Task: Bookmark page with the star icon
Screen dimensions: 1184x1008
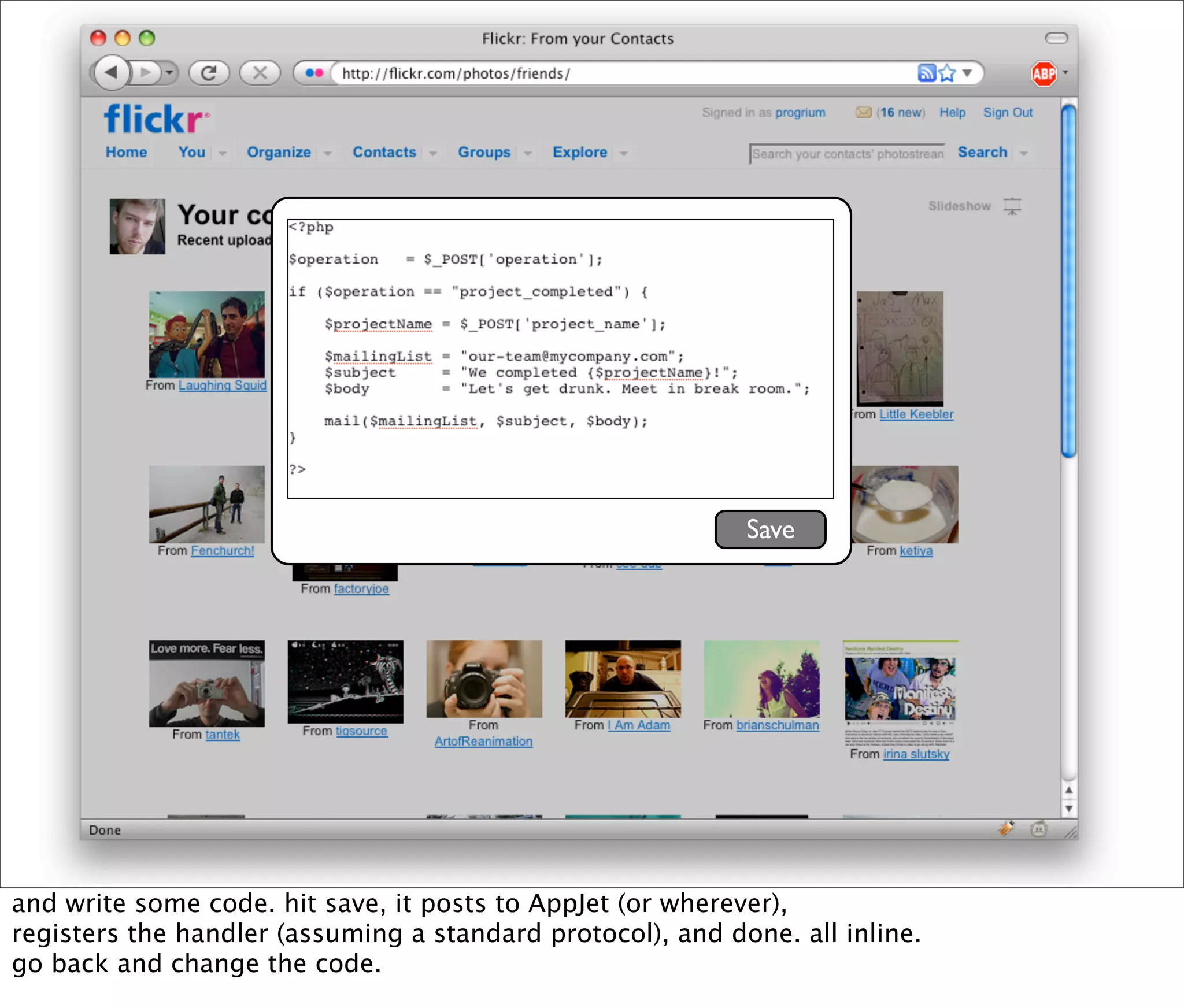Action: 947,73
